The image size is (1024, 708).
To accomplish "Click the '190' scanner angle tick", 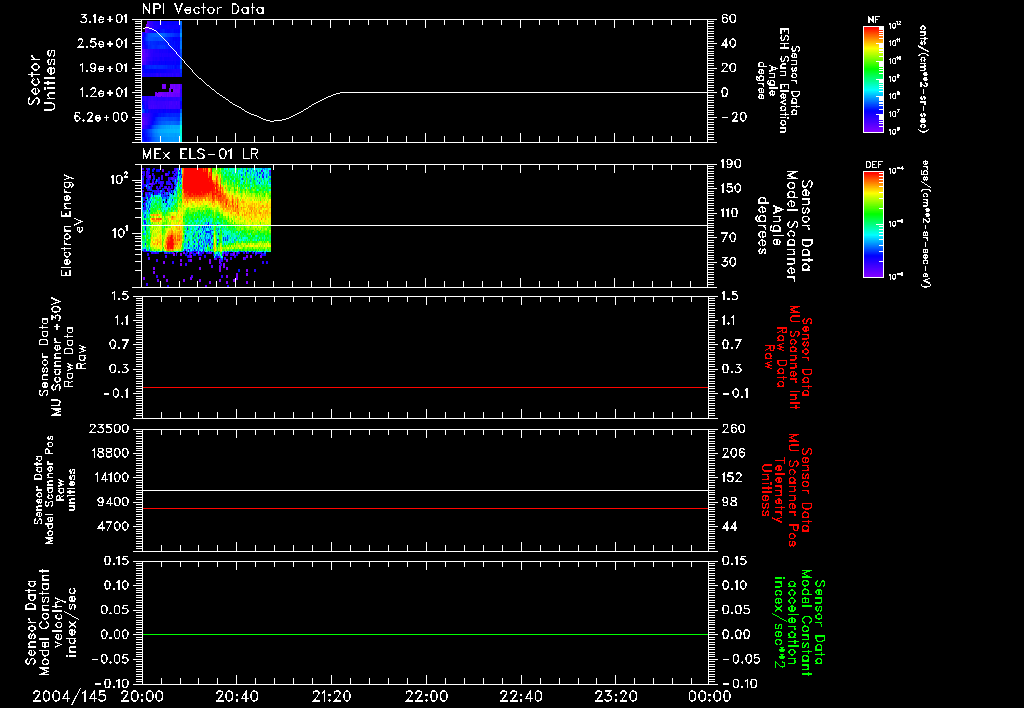I will (x=731, y=164).
